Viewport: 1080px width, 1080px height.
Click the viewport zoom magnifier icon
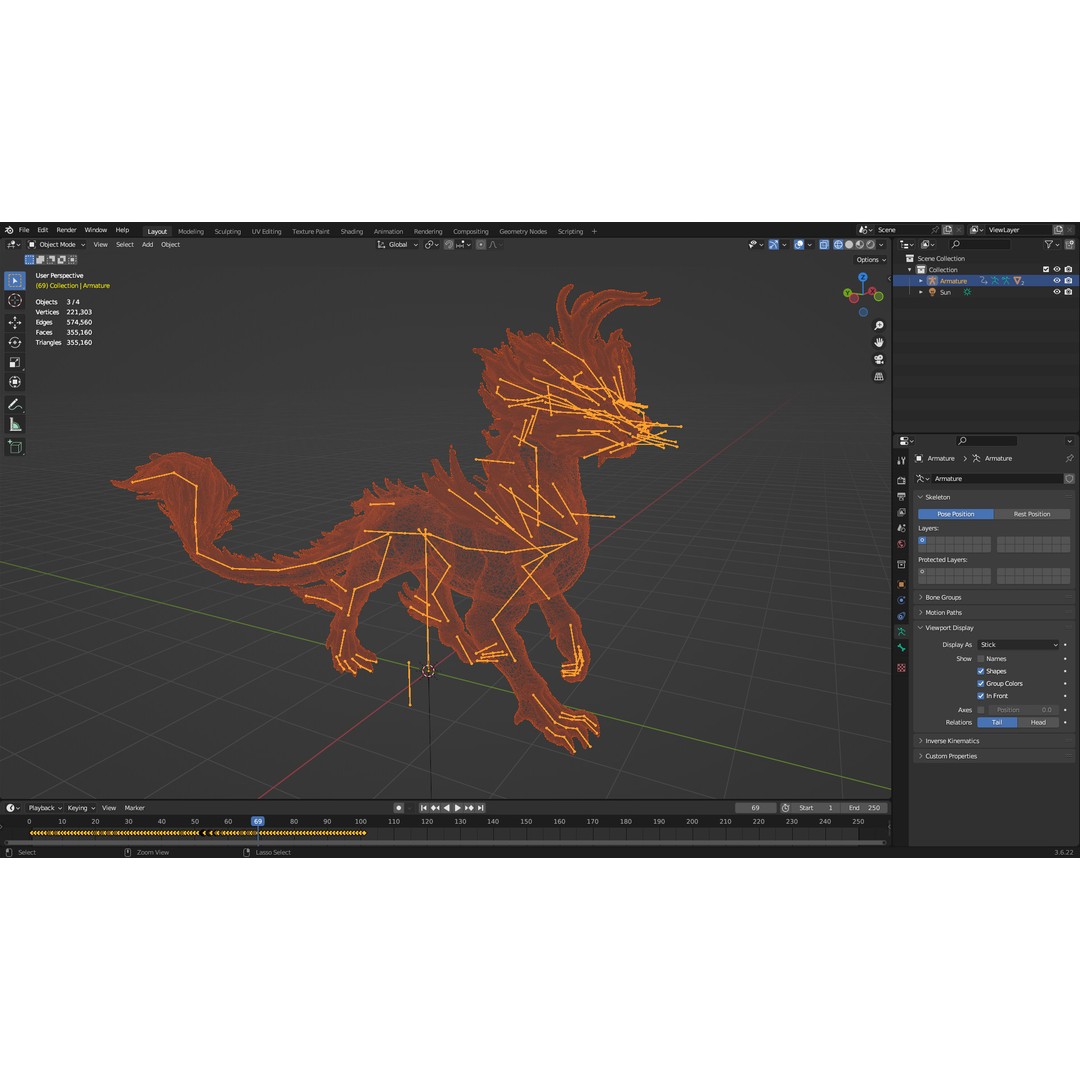[879, 325]
